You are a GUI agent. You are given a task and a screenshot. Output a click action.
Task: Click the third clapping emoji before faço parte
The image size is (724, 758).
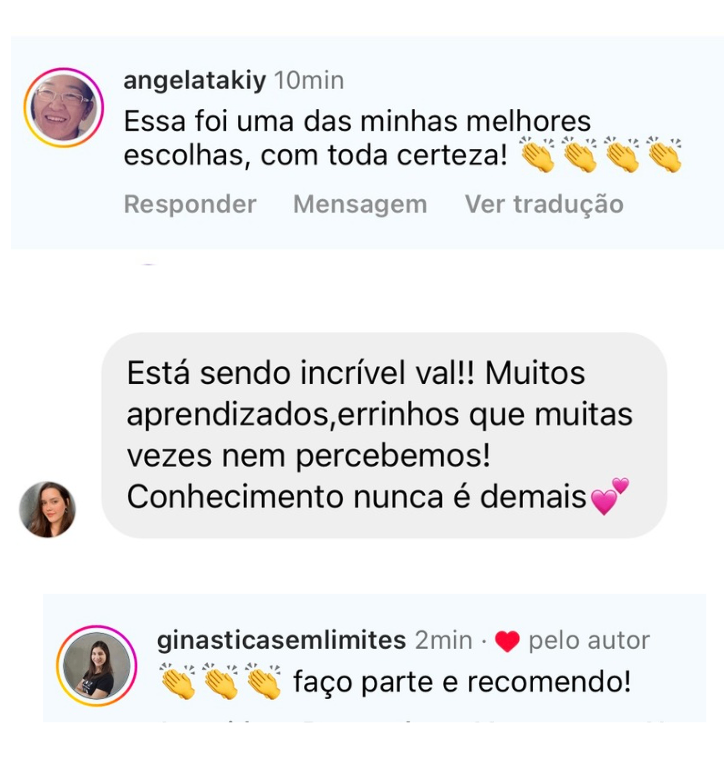pos(263,681)
